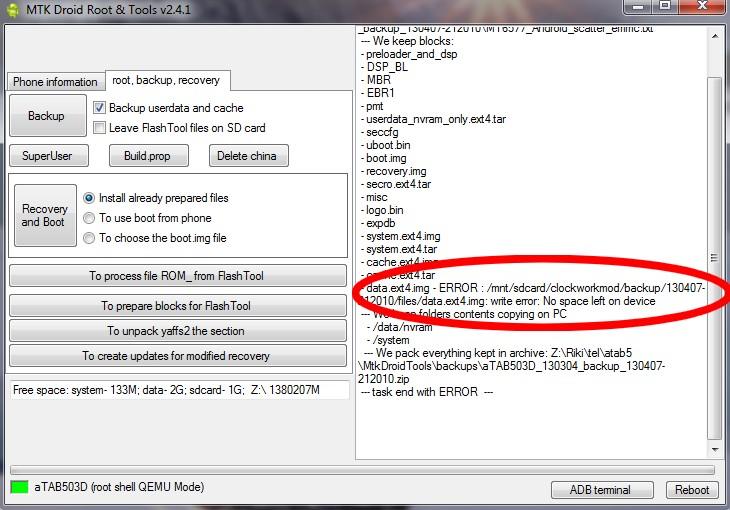Choose To choose the boot.img file option

click(x=89, y=238)
